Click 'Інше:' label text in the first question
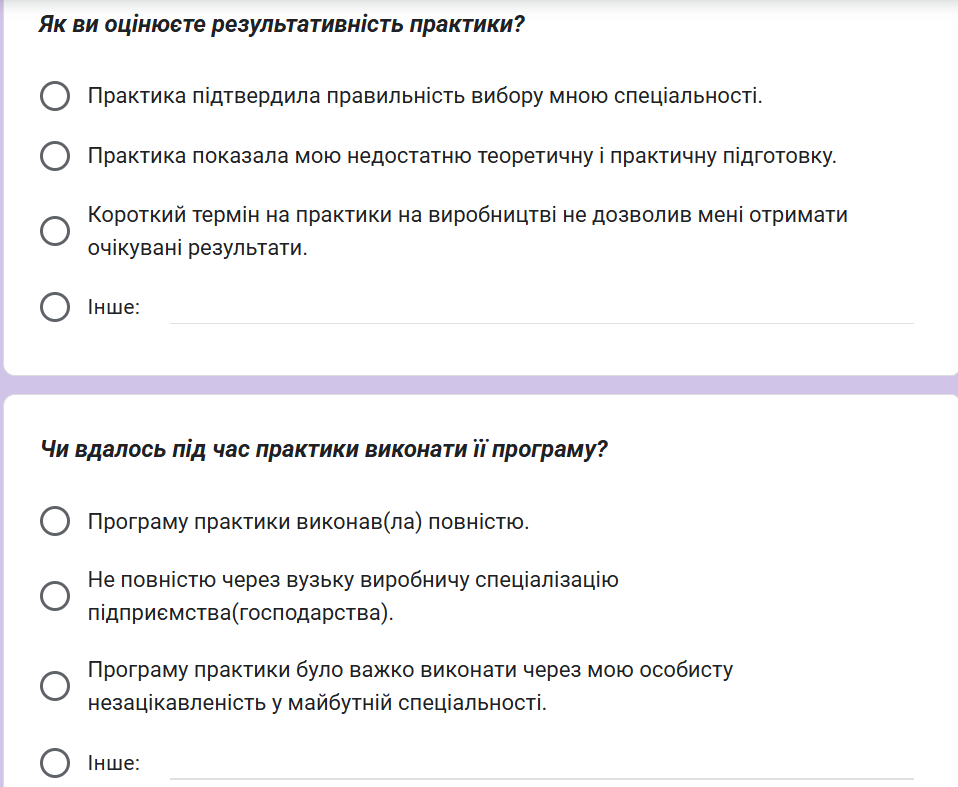Screen dimensions: 958x787 coord(114,308)
